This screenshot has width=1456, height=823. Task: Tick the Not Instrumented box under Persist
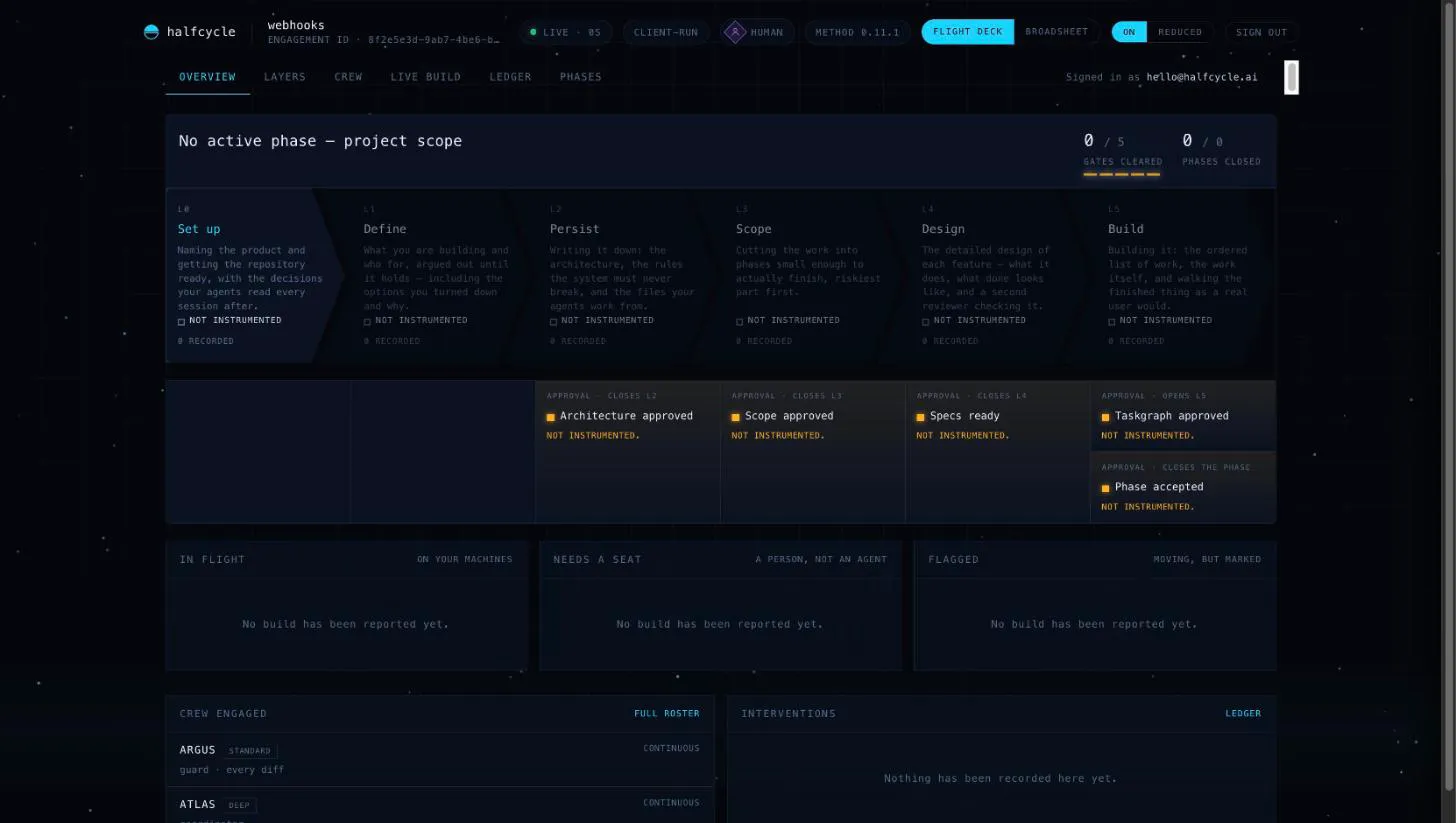coord(553,322)
